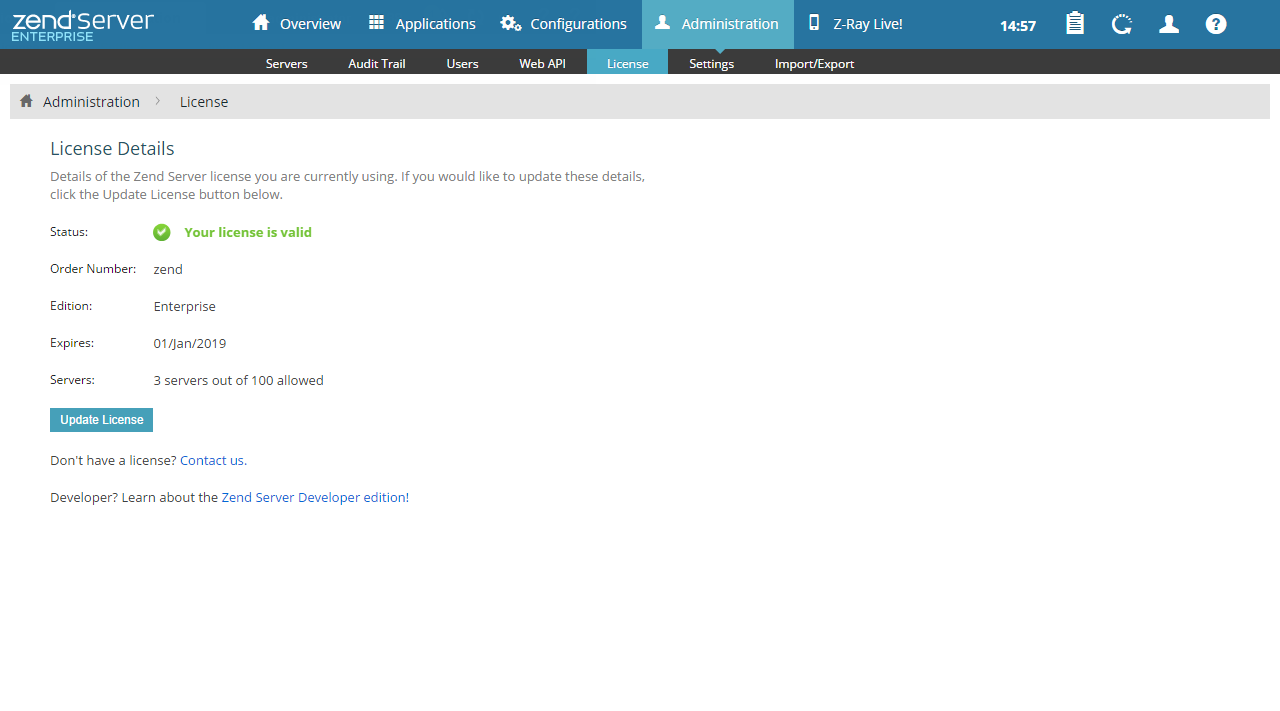
Task: Open Zend Server Developer edition link
Action: 313,498
